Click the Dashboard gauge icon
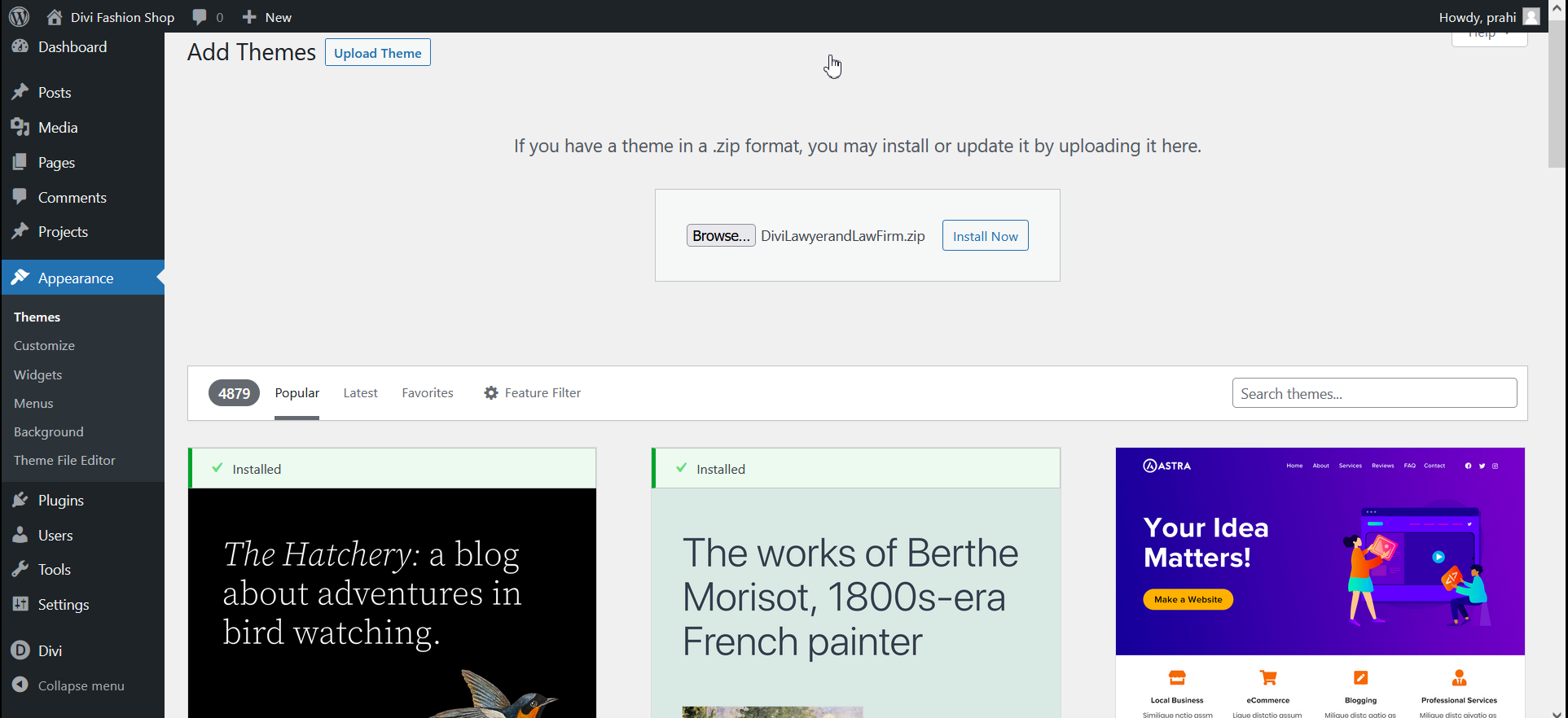 pyautogui.click(x=20, y=46)
